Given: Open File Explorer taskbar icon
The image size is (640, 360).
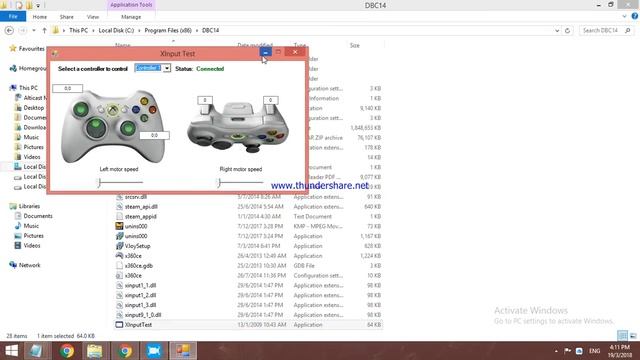Looking at the screenshot, I should coord(95,351).
